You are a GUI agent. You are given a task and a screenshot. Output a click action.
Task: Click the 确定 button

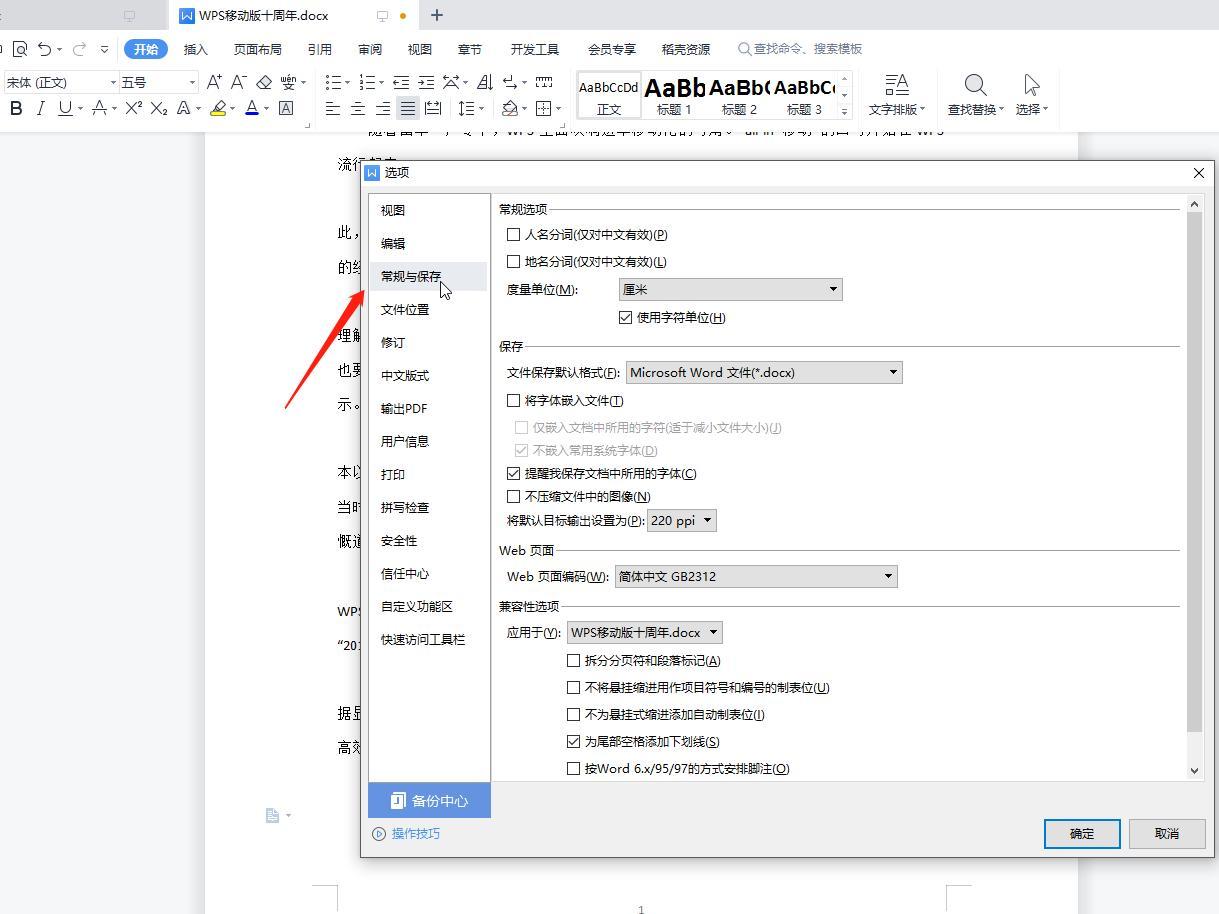click(1082, 834)
